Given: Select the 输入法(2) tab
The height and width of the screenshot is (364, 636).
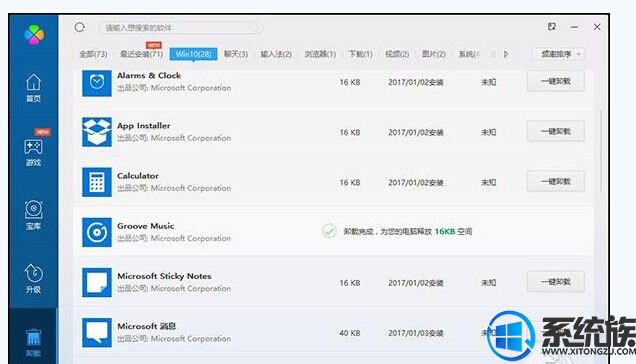Looking at the screenshot, I should 276,54.
